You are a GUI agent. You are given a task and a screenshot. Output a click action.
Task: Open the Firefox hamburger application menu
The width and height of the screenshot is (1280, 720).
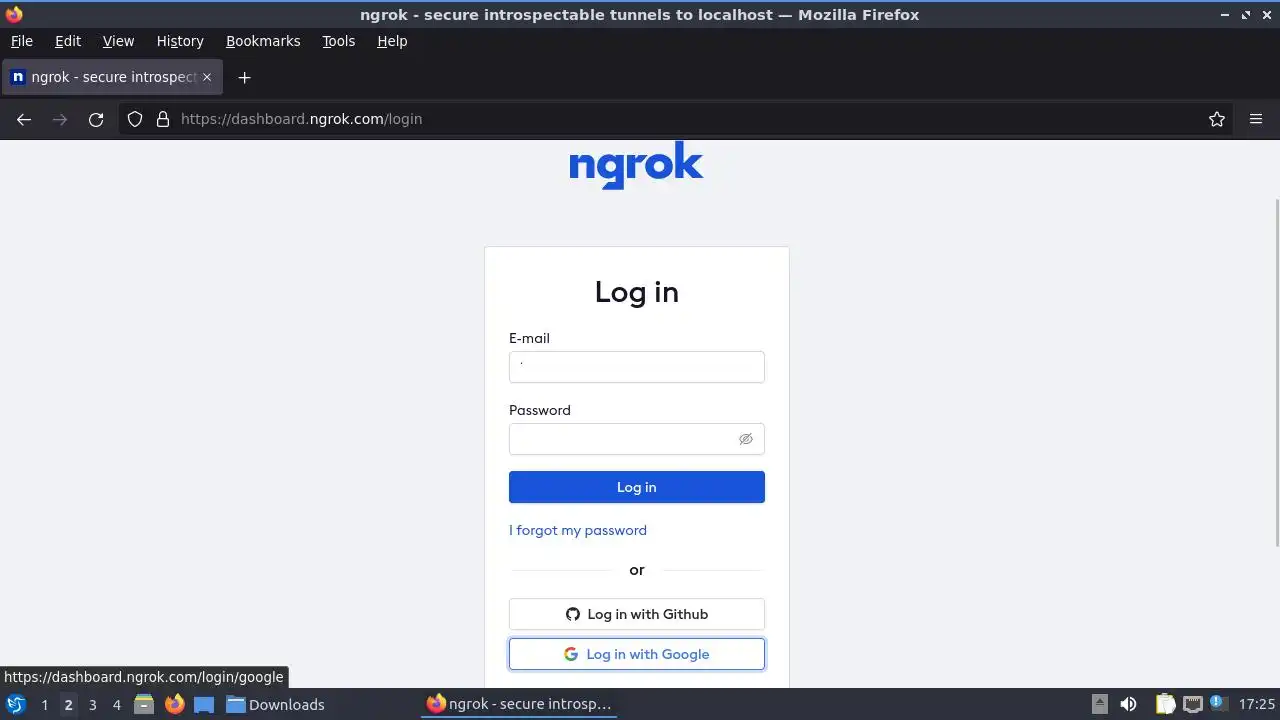coord(1256,119)
